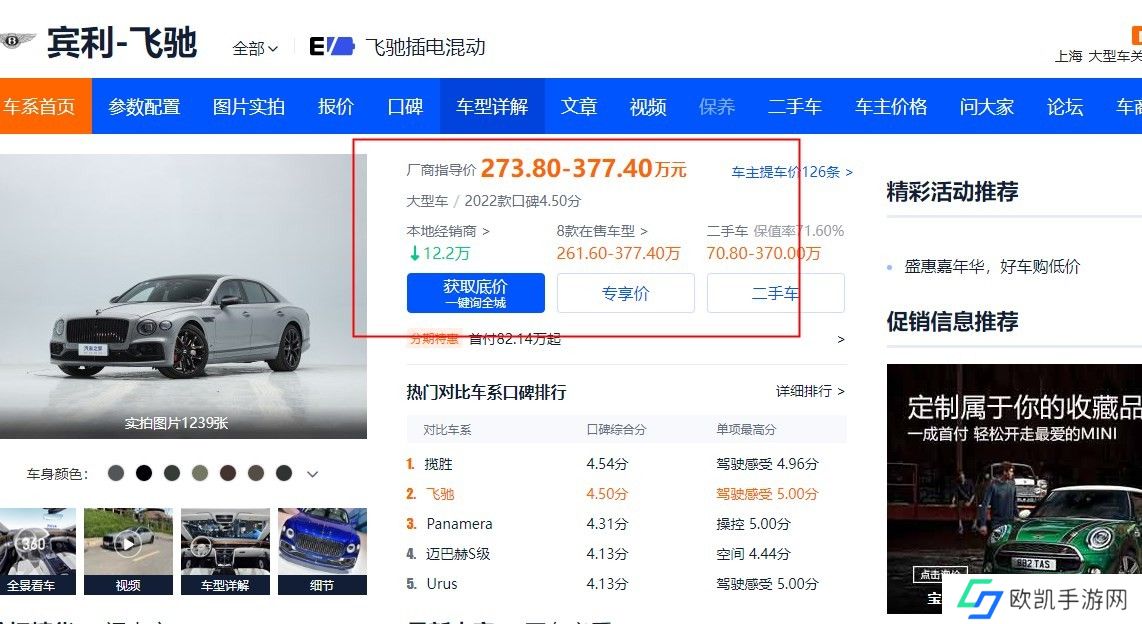Switch to the 参数配置 tab
The image size is (1142, 624).
pyautogui.click(x=144, y=106)
